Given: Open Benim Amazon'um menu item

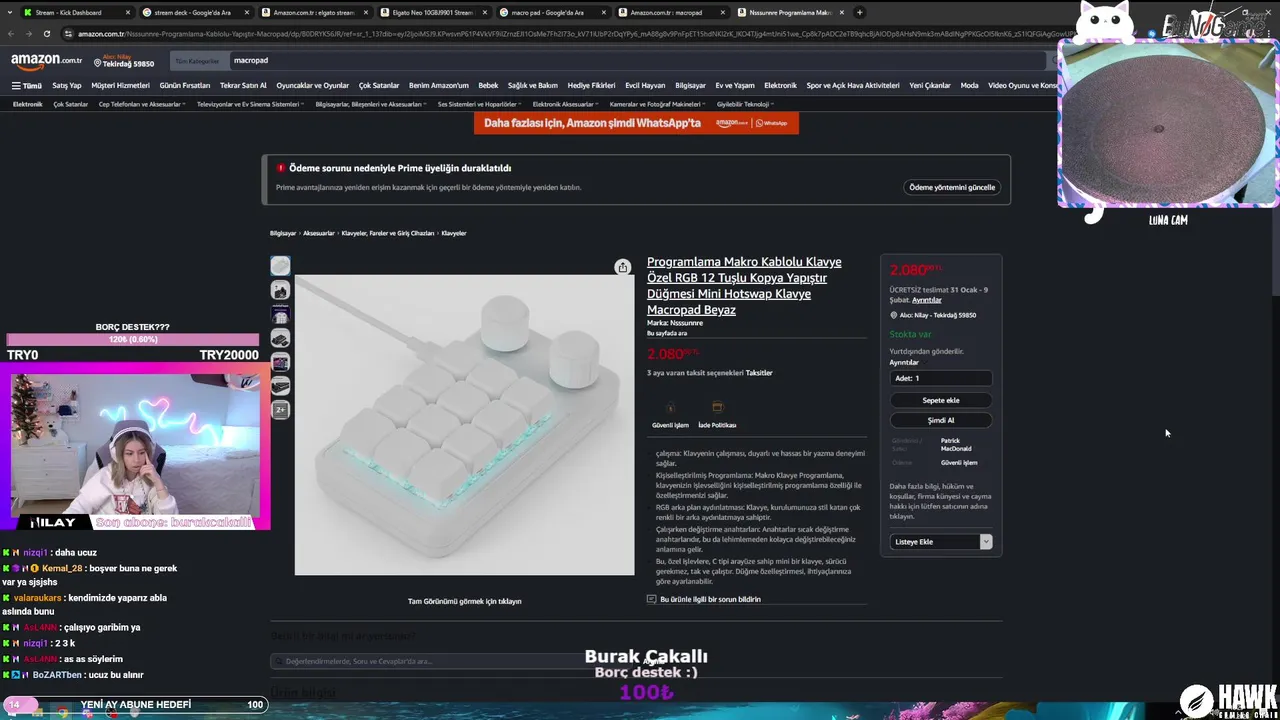Looking at the screenshot, I should pyautogui.click(x=439, y=86).
